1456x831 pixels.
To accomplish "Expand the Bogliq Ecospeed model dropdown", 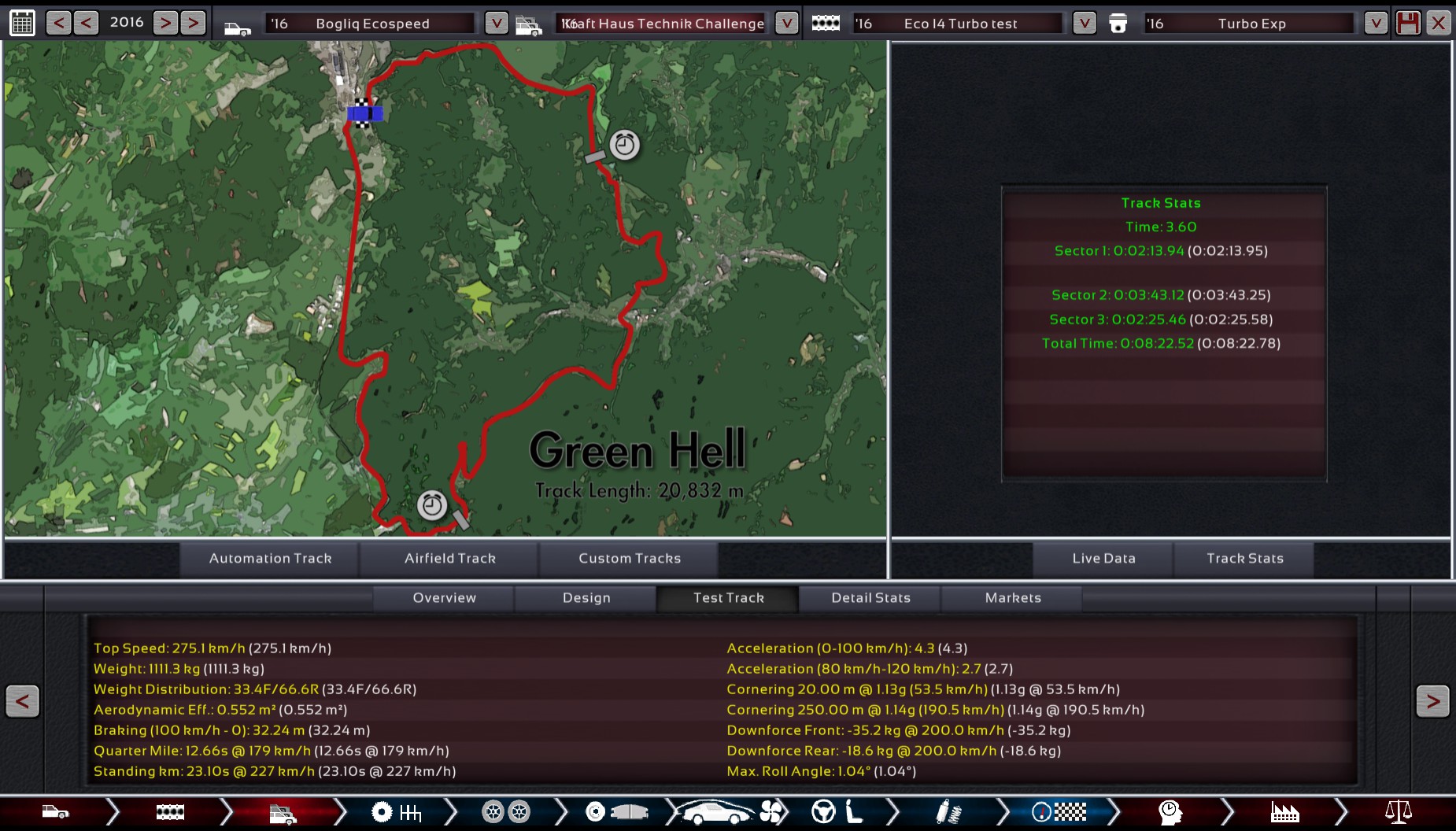I will (x=496, y=23).
